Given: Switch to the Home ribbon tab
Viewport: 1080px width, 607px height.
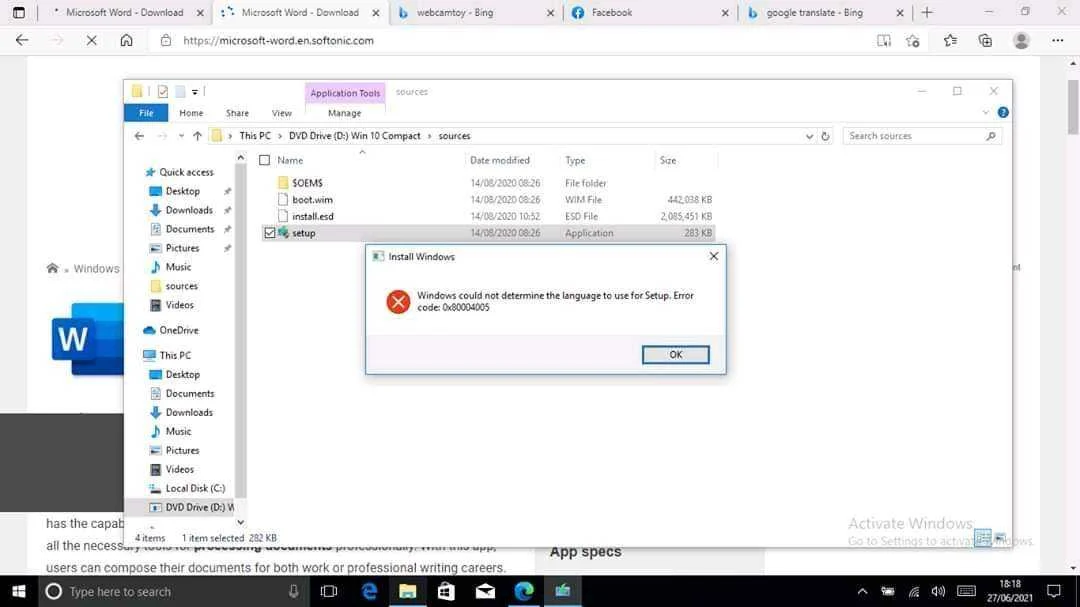Looking at the screenshot, I should point(191,113).
